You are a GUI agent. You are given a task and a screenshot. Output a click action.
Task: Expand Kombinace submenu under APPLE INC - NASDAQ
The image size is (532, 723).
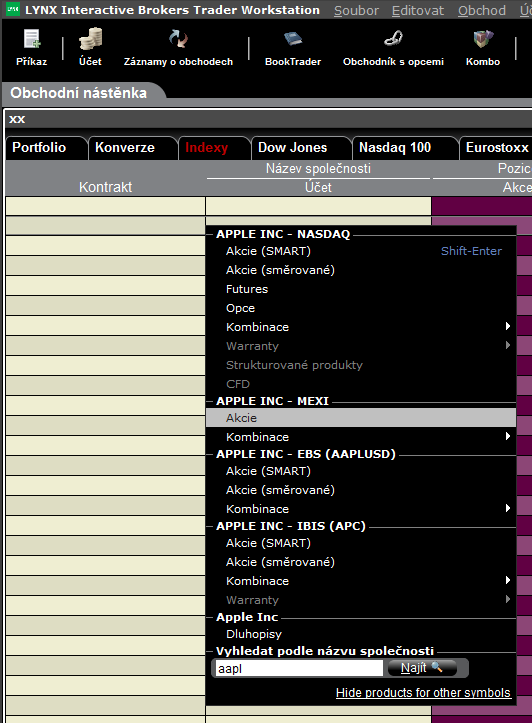coord(361,327)
